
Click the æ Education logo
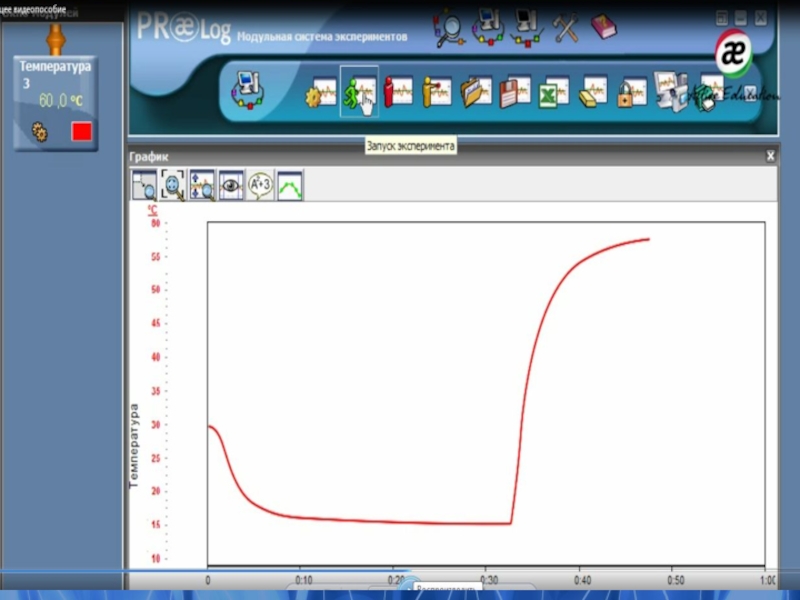coord(734,53)
